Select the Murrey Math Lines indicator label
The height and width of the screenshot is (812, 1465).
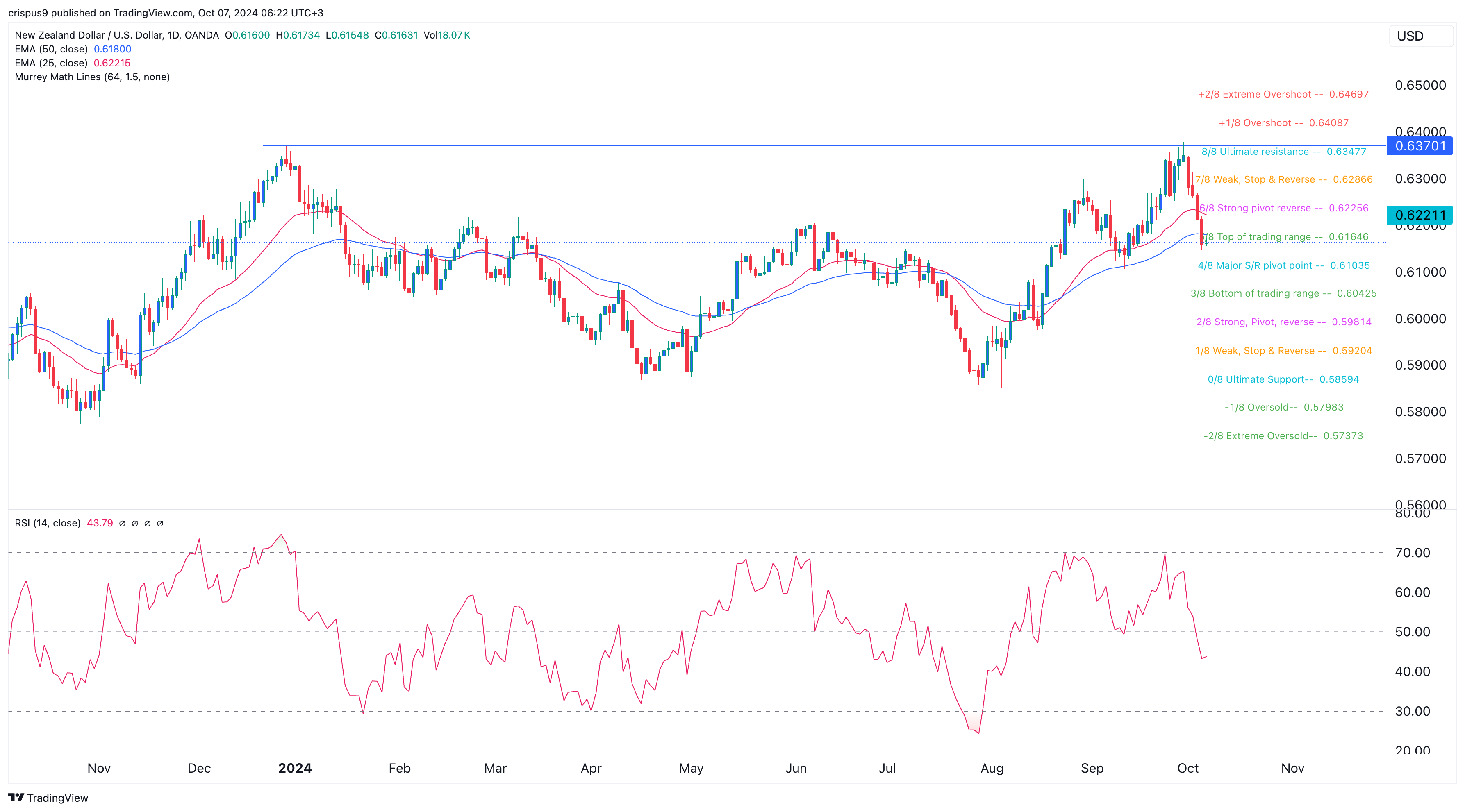tap(92, 77)
